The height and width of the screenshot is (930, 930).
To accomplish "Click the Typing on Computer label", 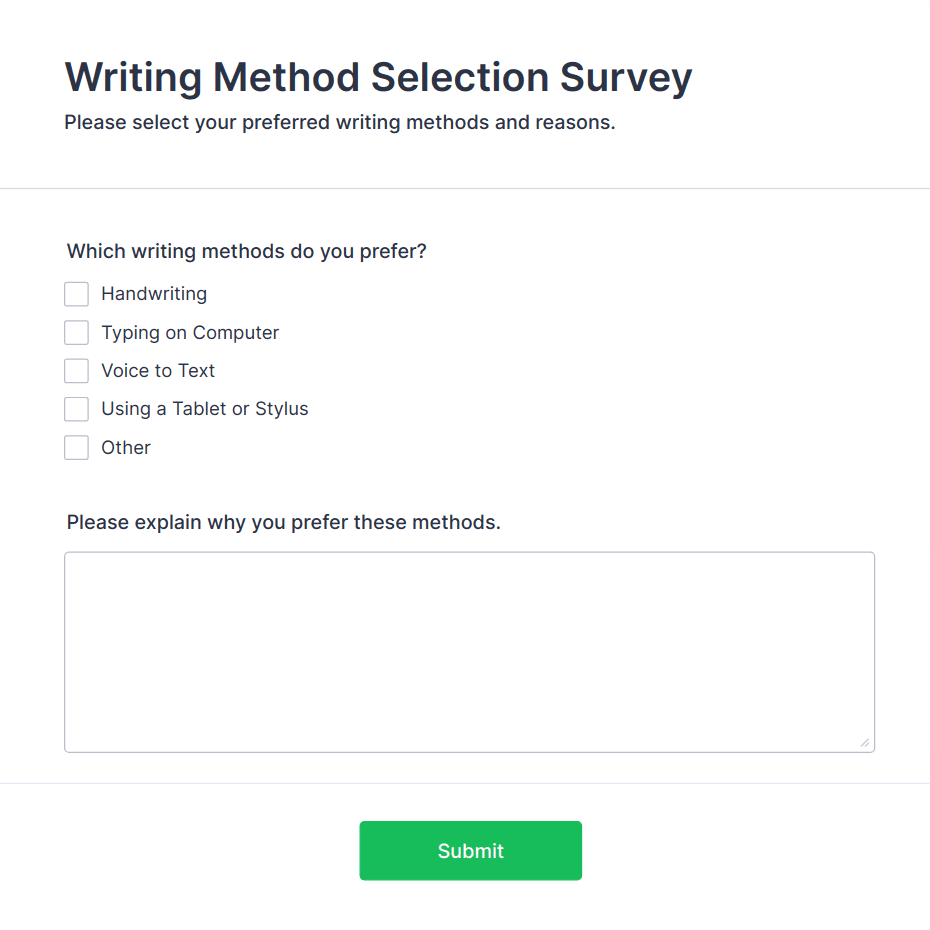I will pos(189,332).
